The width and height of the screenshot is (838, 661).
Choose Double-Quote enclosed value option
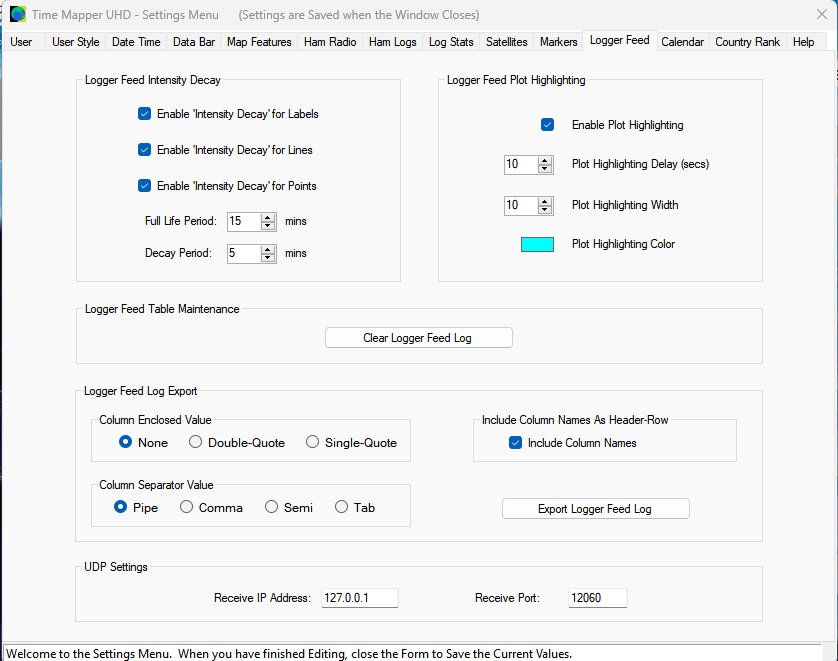tap(196, 442)
